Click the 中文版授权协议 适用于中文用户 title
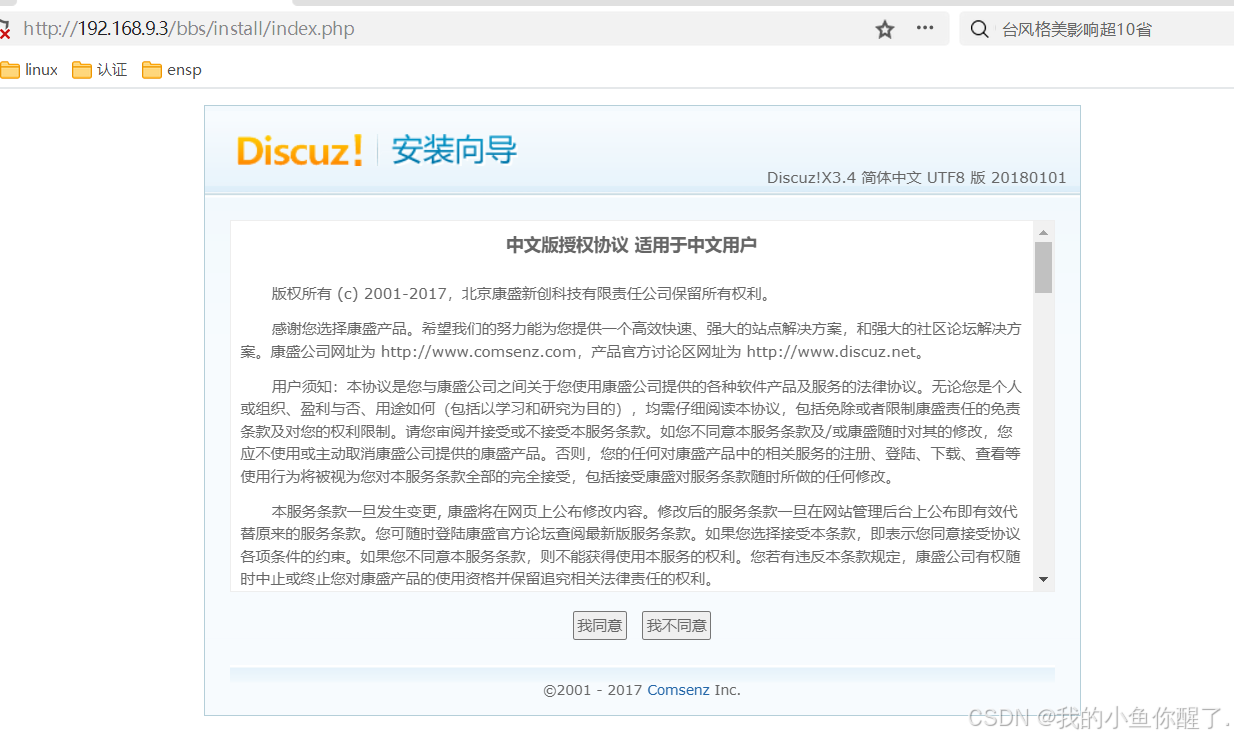The width and height of the screenshot is (1234, 737). (x=631, y=245)
